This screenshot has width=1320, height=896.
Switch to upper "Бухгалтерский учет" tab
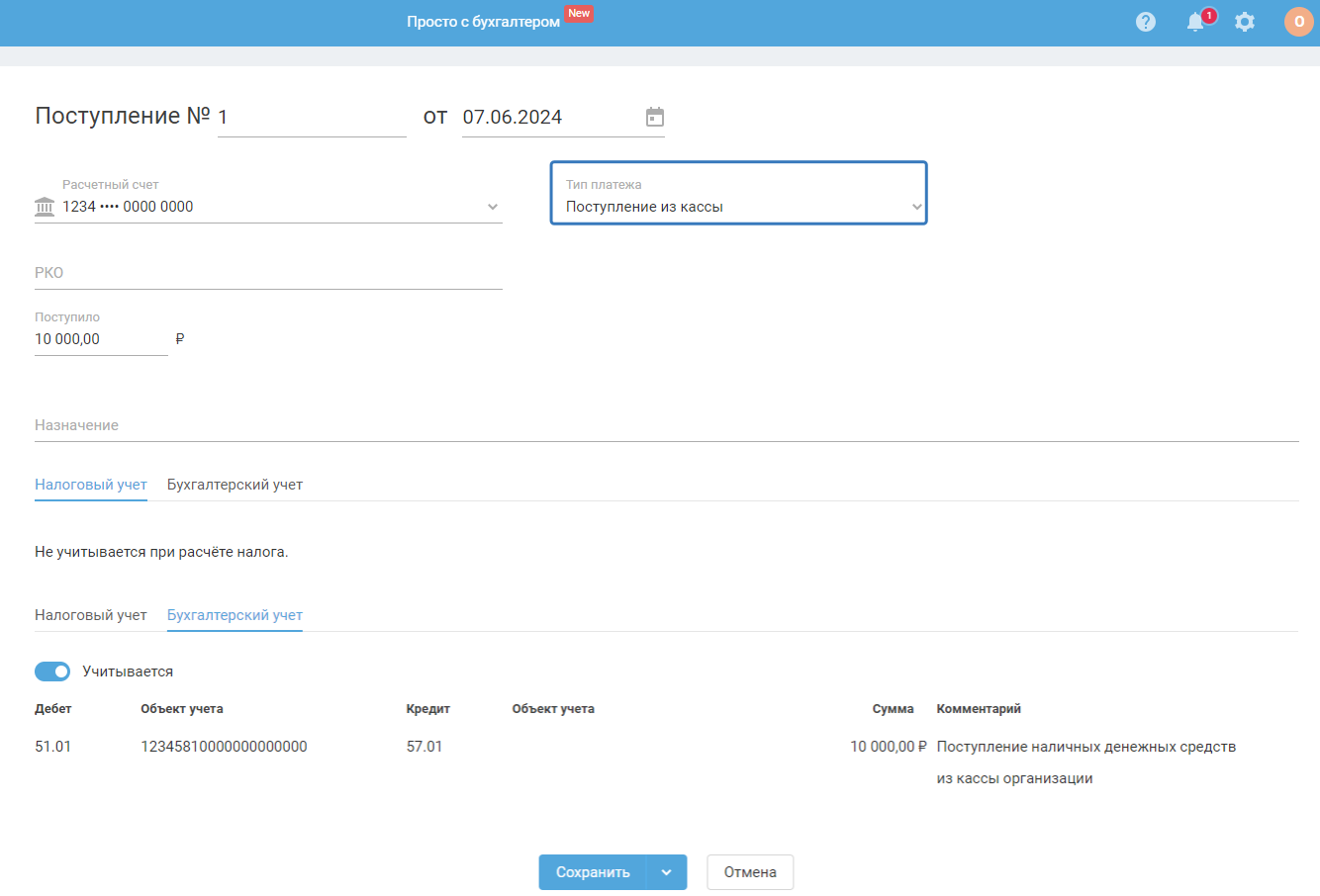[235, 485]
